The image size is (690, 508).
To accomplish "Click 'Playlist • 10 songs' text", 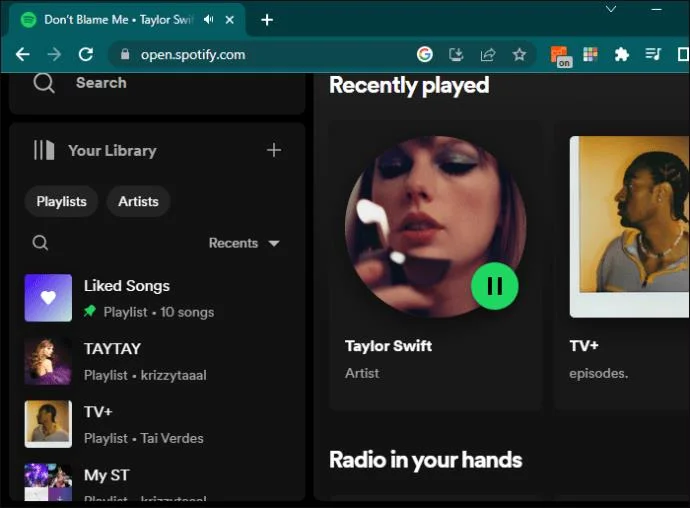I will (159, 312).
